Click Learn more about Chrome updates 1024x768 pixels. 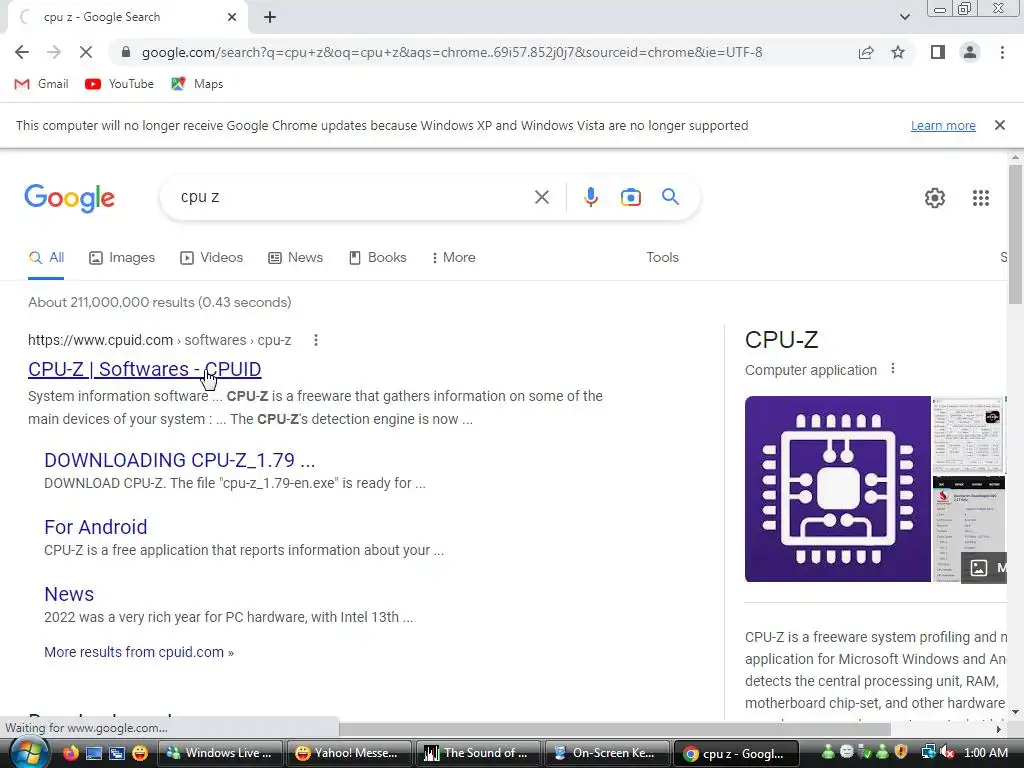943,125
